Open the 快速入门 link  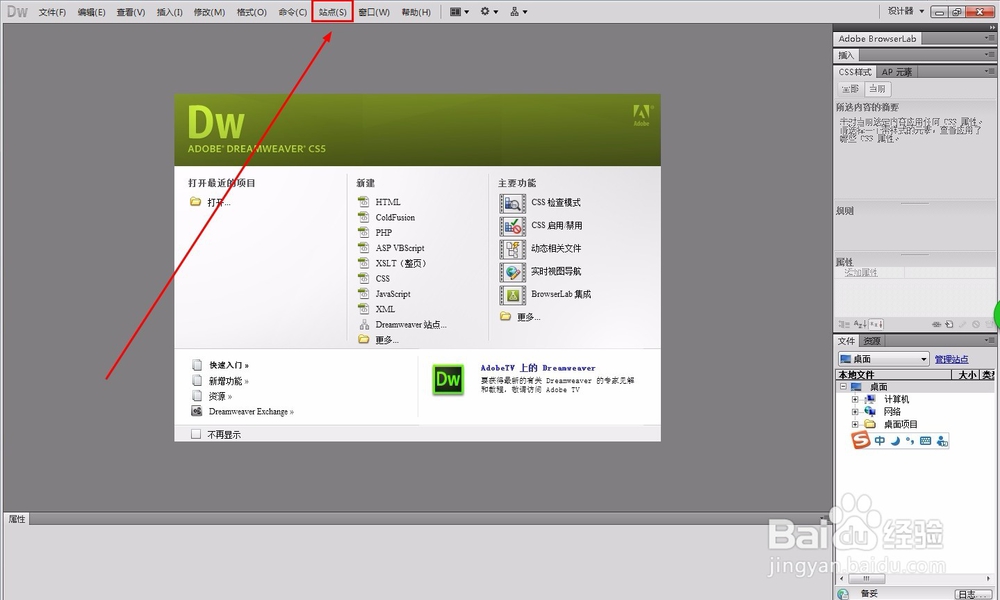coord(229,365)
